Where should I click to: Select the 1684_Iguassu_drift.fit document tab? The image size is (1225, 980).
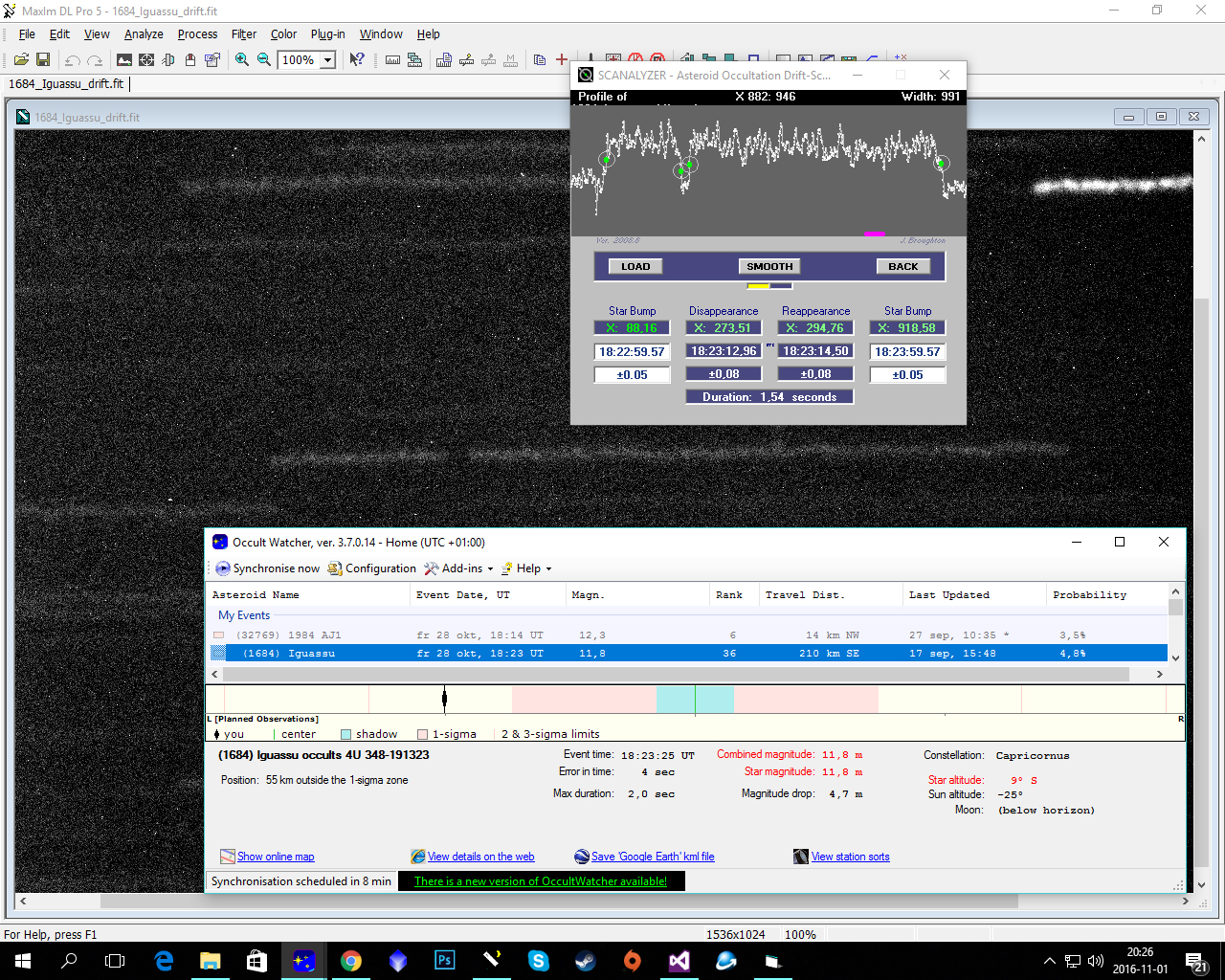click(66, 84)
